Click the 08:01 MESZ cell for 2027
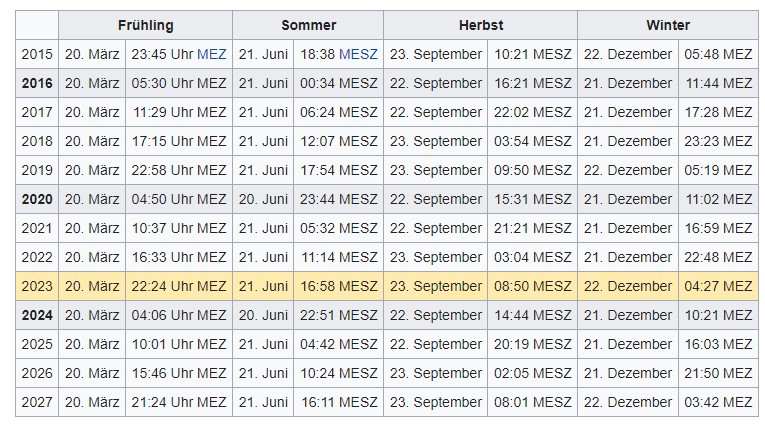 point(532,402)
